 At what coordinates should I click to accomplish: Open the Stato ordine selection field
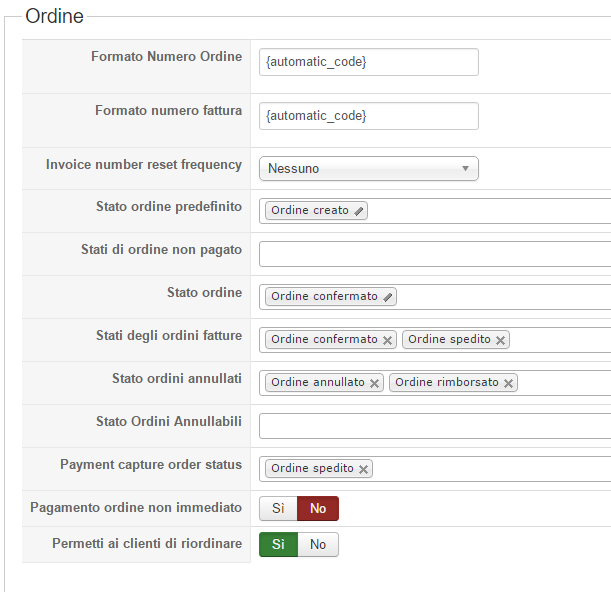pyautogui.click(x=500, y=297)
